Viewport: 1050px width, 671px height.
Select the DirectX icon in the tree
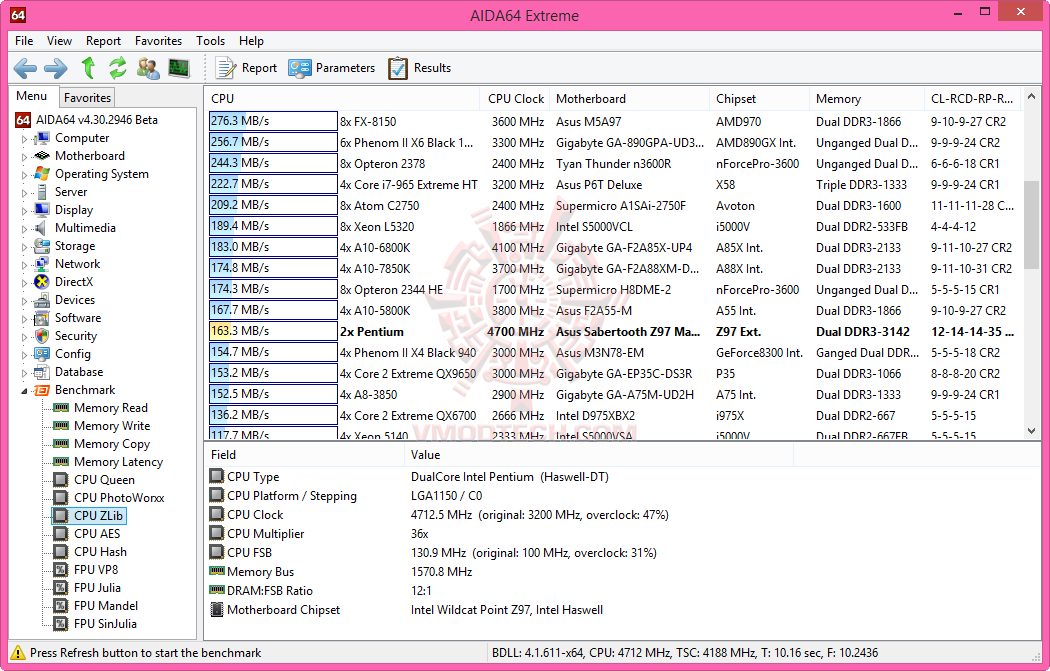point(42,282)
